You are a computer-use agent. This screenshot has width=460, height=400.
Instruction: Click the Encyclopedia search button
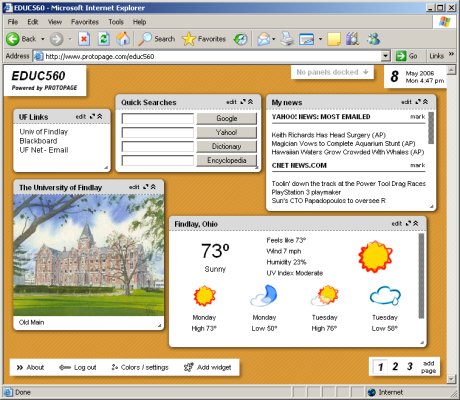coord(227,160)
